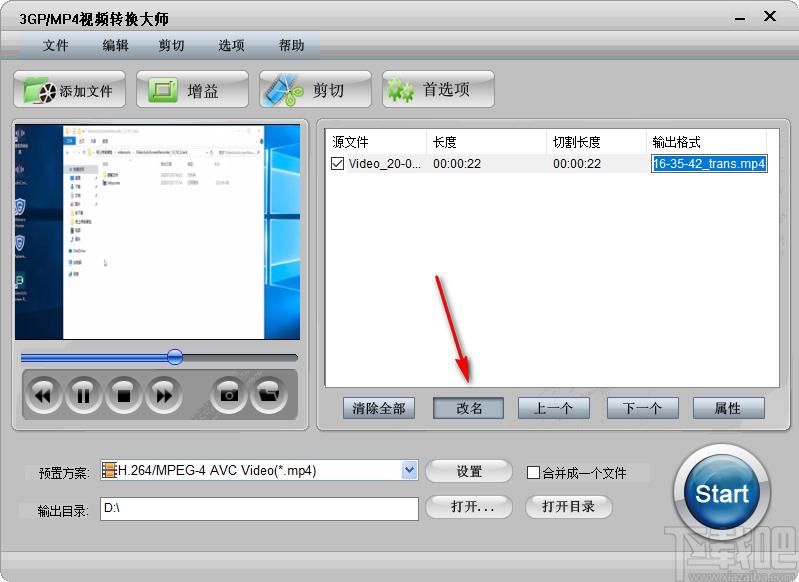Take a snapshot with camera icon

coord(229,395)
